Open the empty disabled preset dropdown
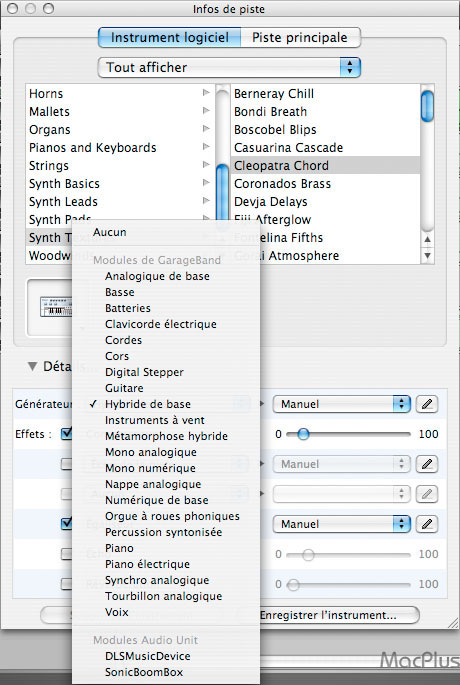 (342, 494)
